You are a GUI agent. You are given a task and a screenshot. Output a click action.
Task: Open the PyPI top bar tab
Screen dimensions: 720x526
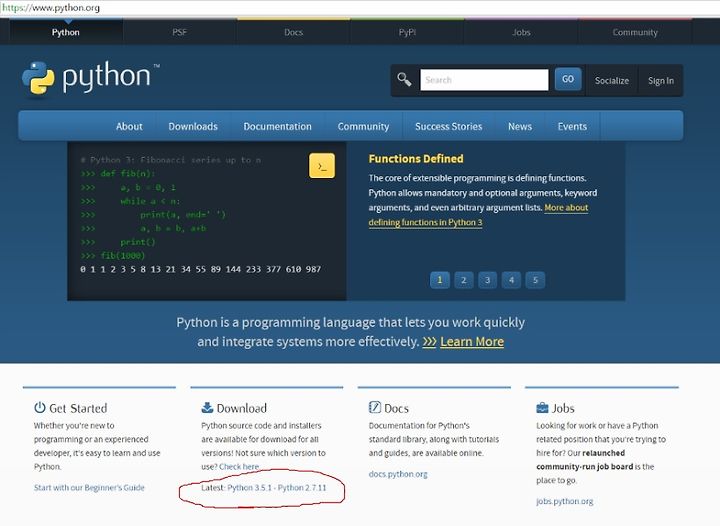click(407, 32)
